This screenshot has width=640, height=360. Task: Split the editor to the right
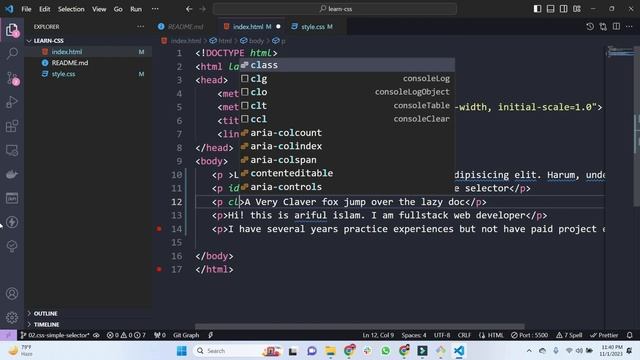[616, 27]
